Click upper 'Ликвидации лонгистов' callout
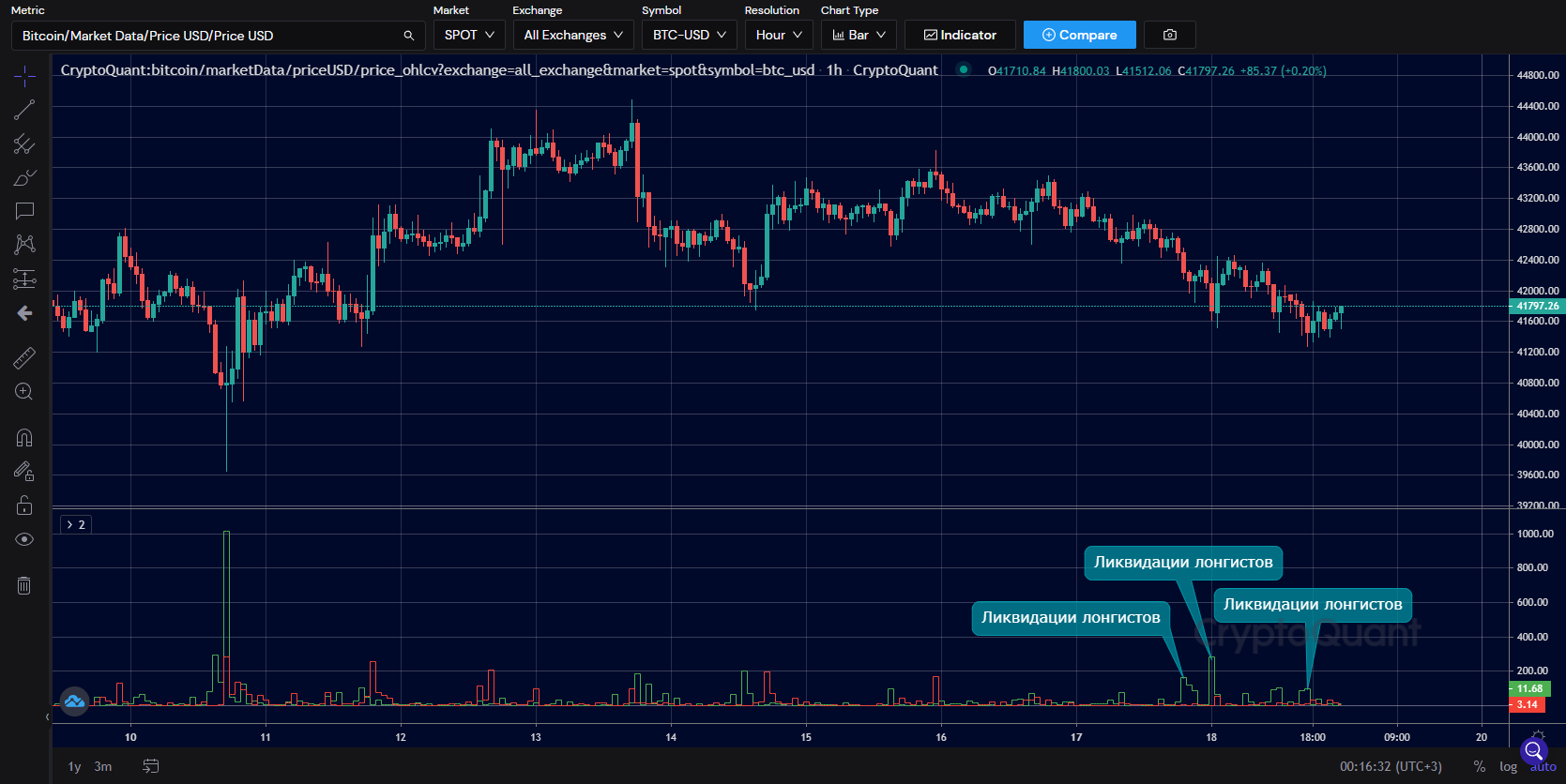The height and width of the screenshot is (784, 1566). 1183,563
